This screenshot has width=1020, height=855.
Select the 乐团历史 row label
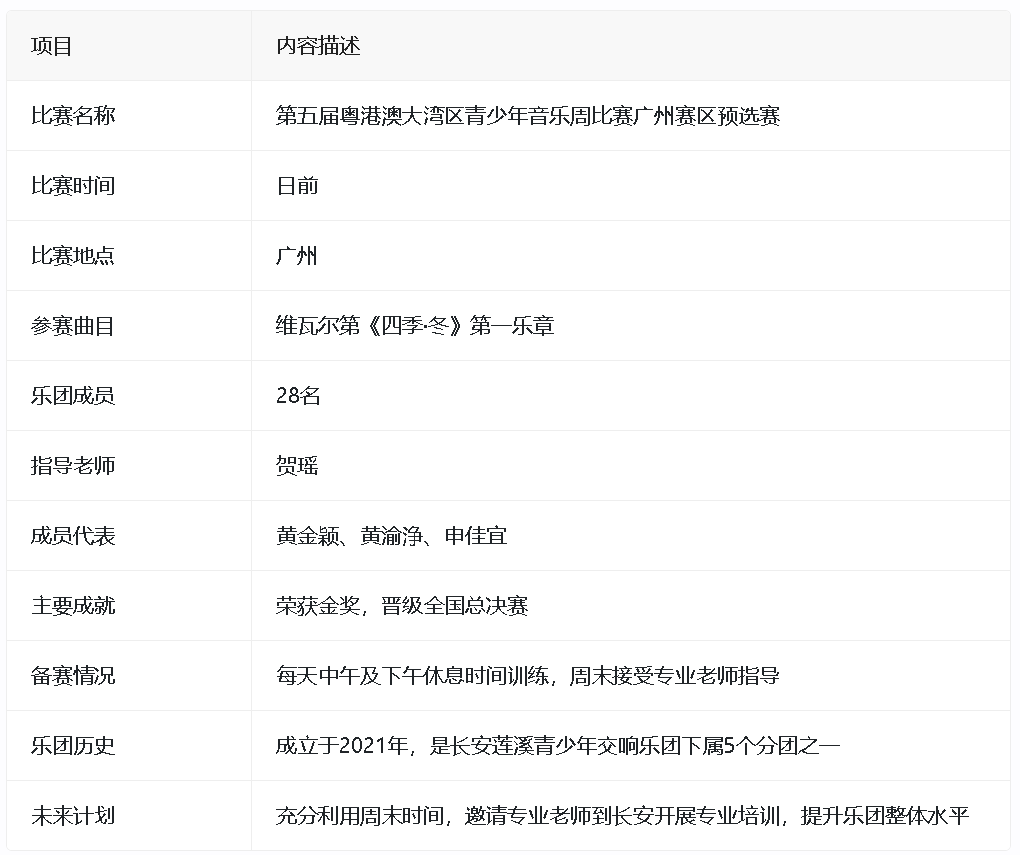[x=73, y=746]
